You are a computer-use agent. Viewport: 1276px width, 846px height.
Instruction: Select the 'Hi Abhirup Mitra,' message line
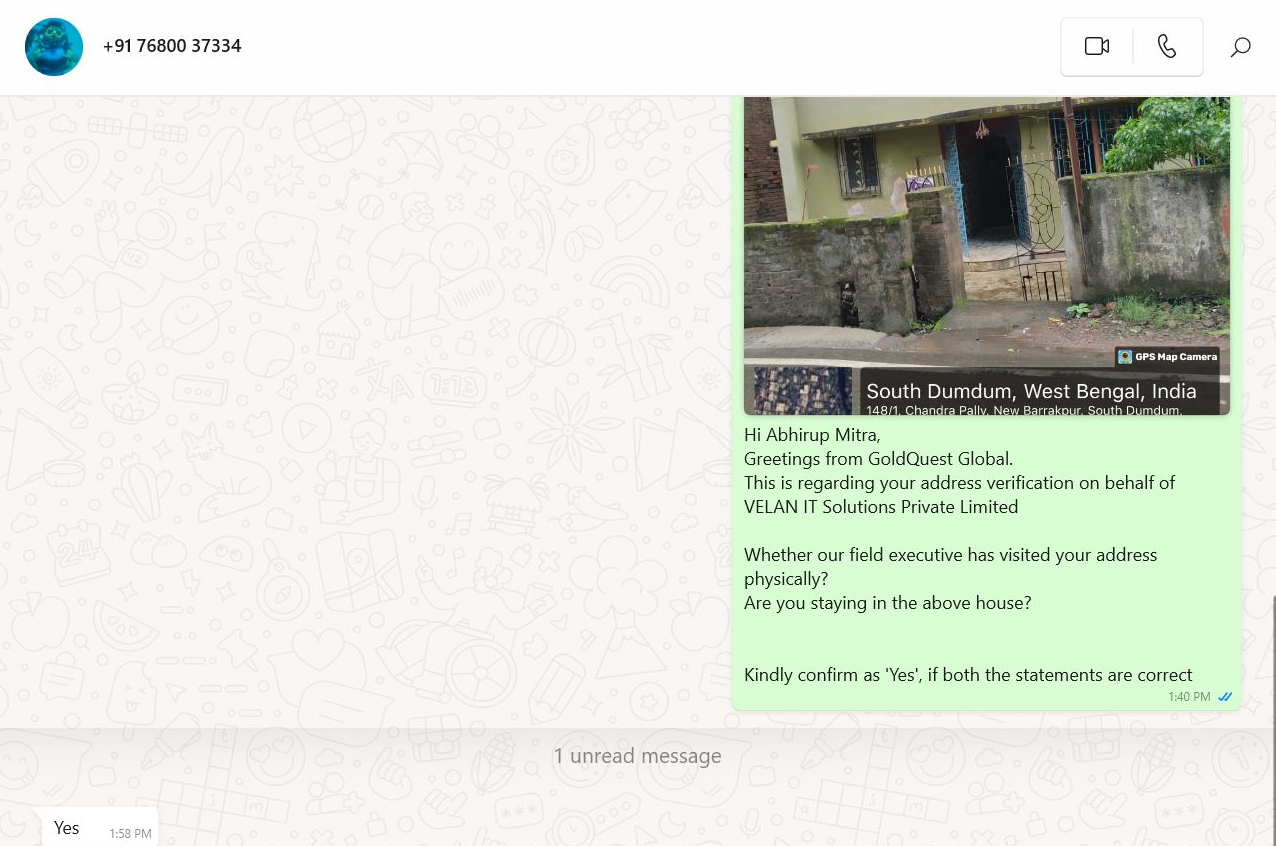point(812,435)
